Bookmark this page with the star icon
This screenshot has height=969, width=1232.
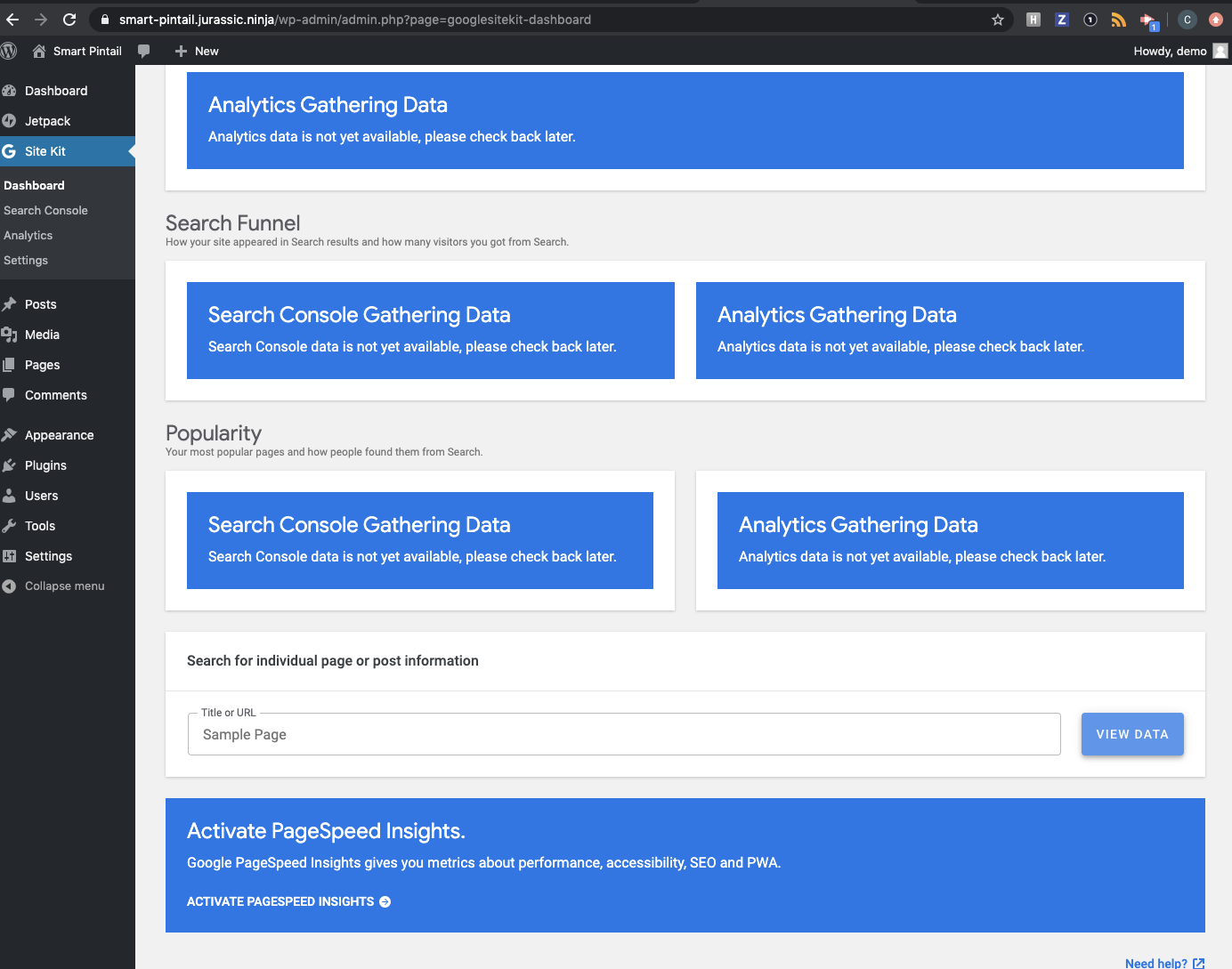[x=998, y=20]
